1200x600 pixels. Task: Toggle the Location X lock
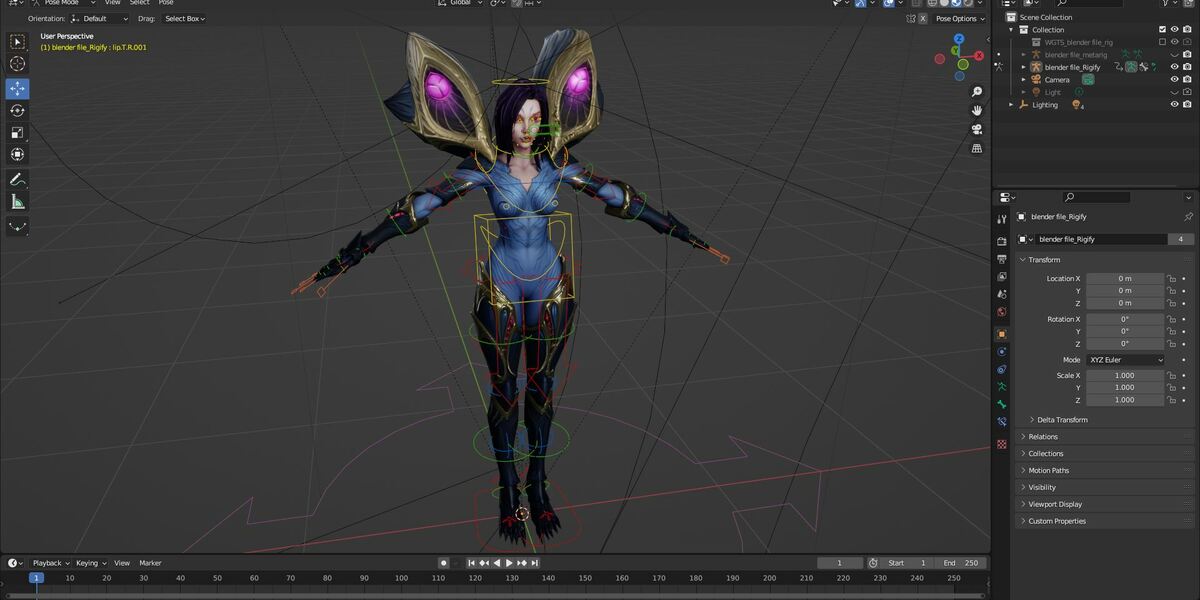pos(1170,278)
